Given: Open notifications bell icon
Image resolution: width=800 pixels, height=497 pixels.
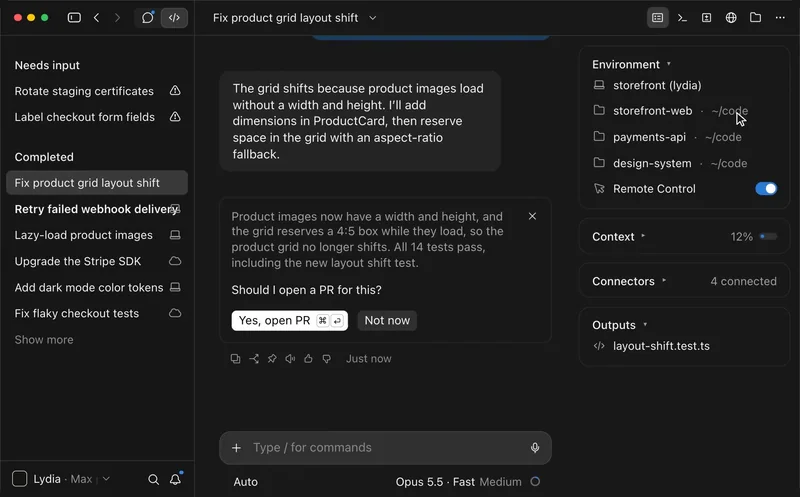Looking at the screenshot, I should click(176, 479).
